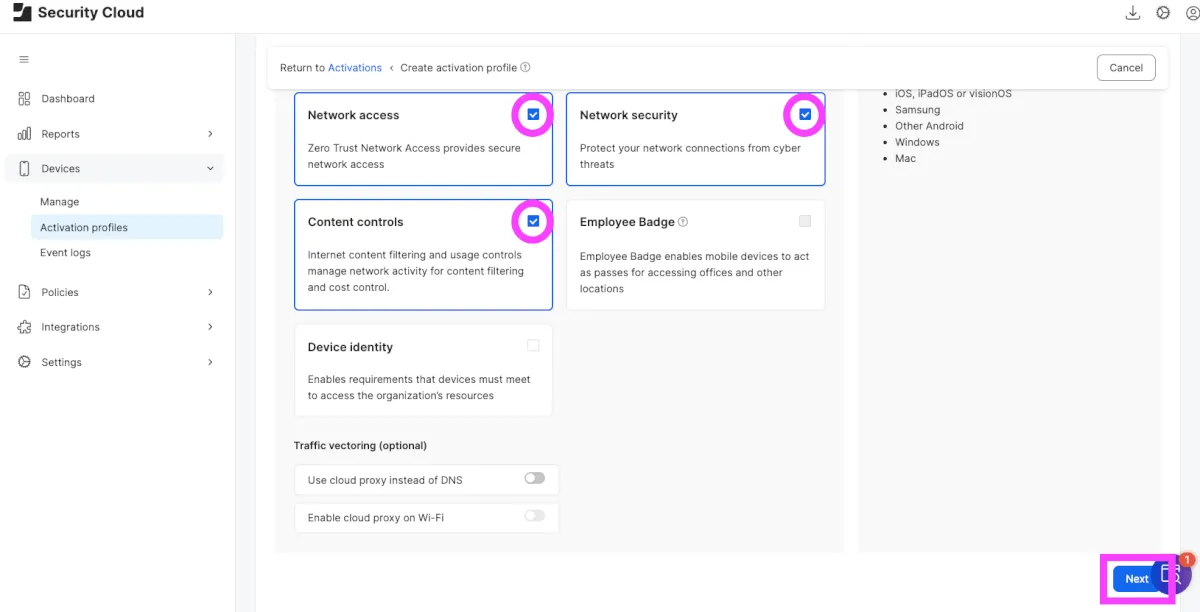Collapse the Devices section chevron
The width and height of the screenshot is (1200, 612).
point(210,169)
